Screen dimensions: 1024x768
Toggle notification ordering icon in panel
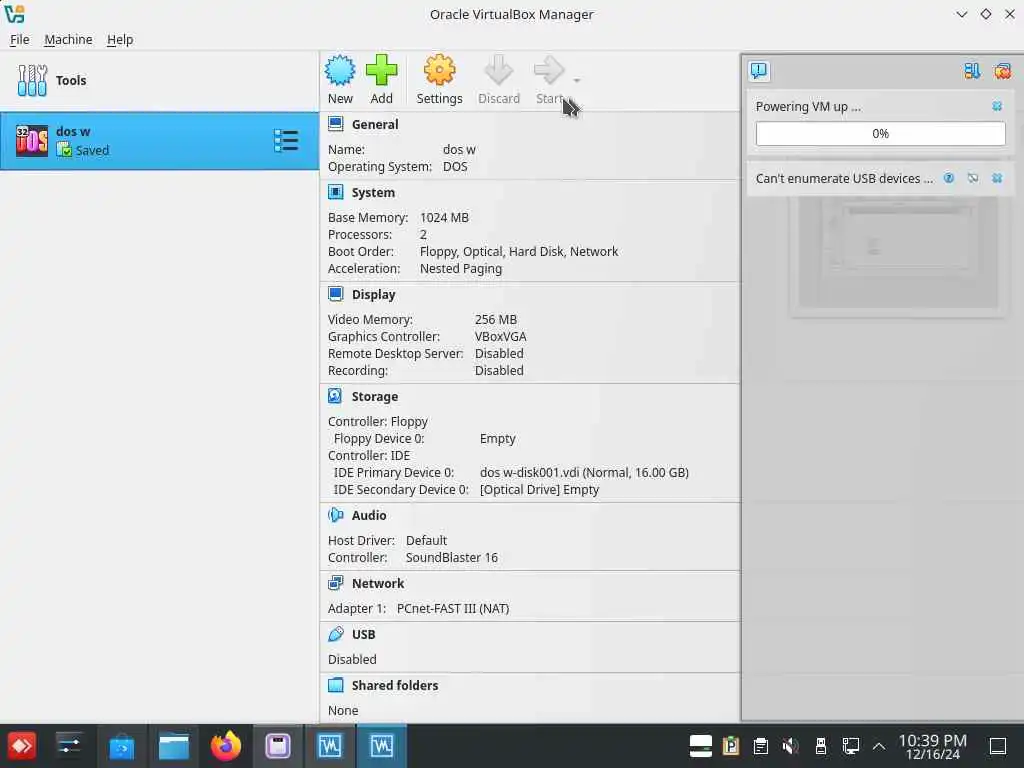tap(972, 71)
